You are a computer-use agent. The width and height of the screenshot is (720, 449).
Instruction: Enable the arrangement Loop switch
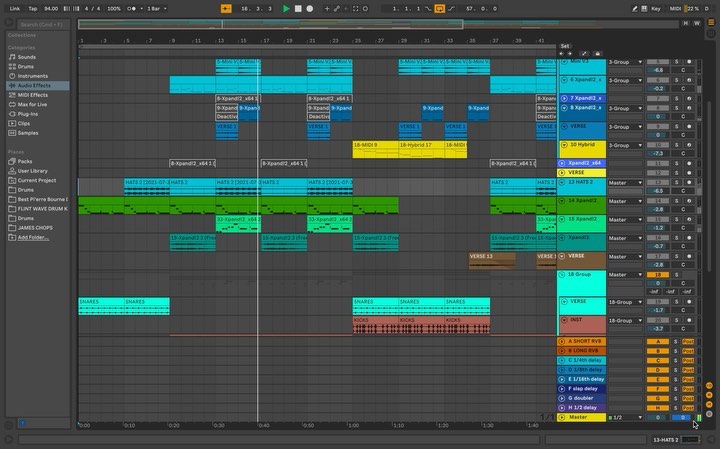point(439,8)
